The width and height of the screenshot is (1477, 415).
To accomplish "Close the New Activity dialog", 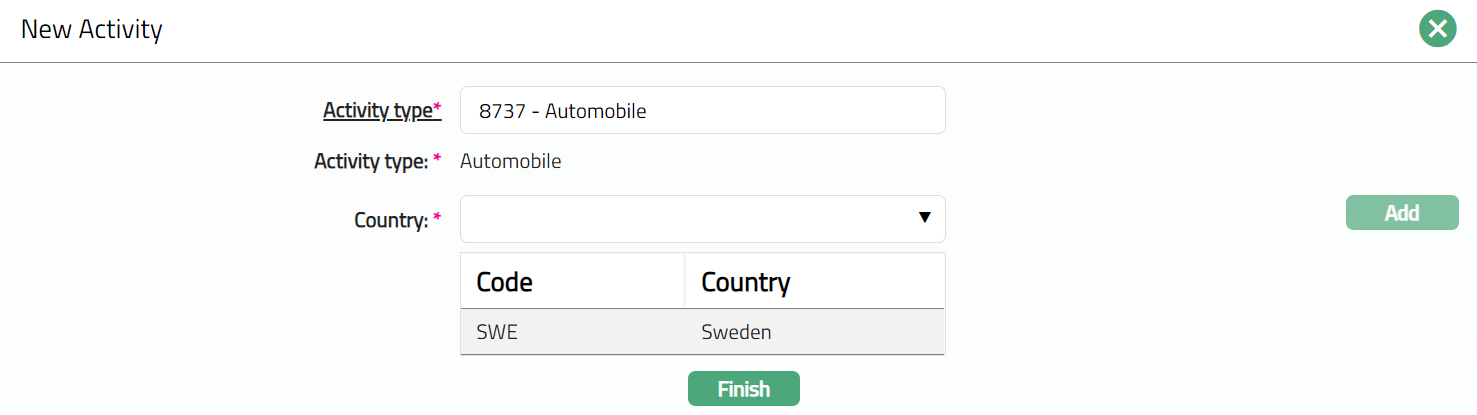I will coord(1437,29).
